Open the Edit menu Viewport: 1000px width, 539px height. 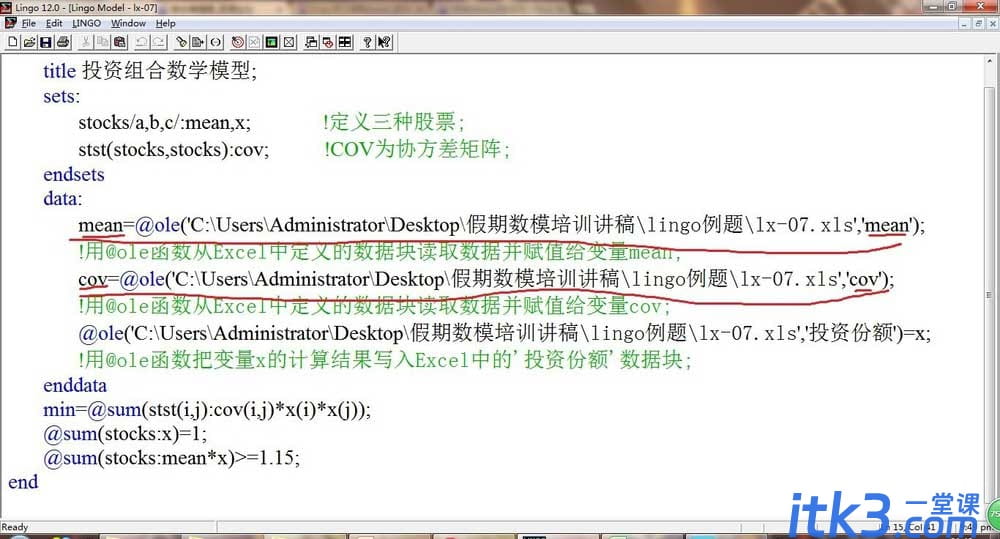click(54, 23)
